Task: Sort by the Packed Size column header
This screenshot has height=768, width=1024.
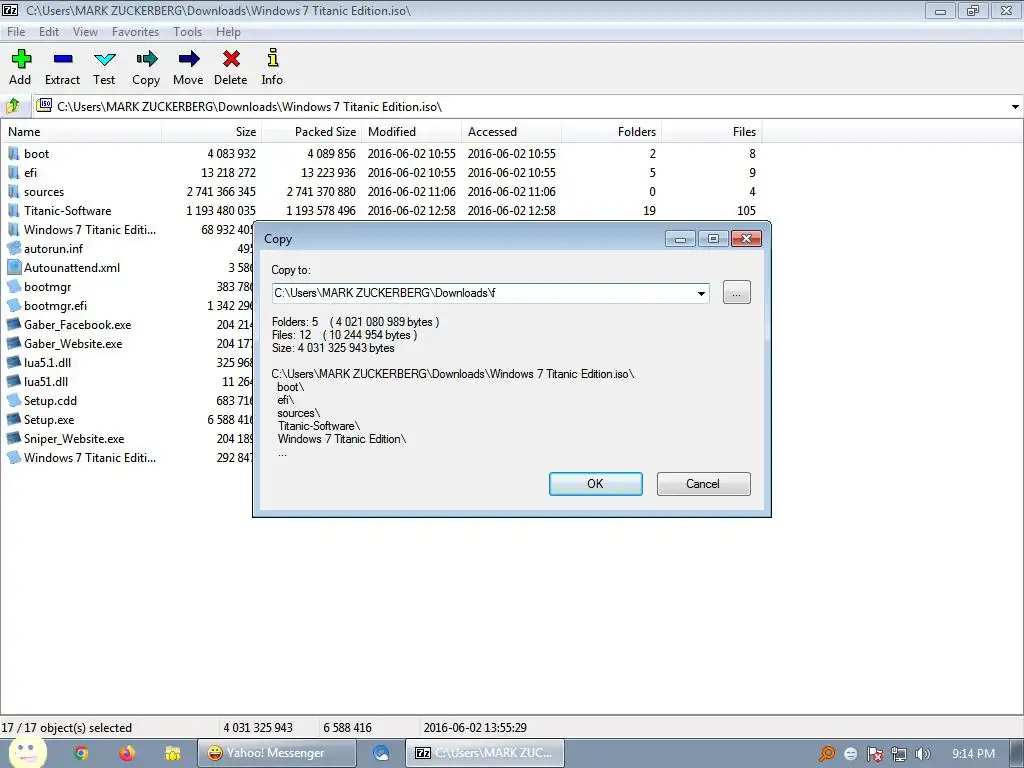Action: point(312,131)
